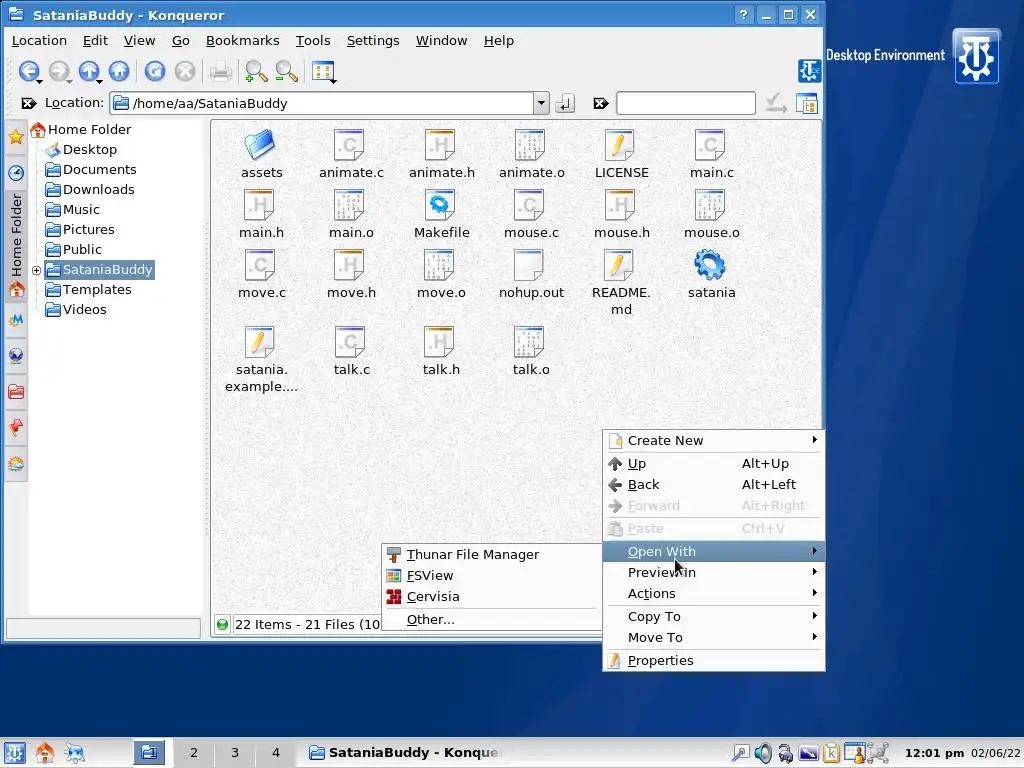The image size is (1024, 768).
Task: Select the Network globe sidebar tab
Action: [16, 355]
